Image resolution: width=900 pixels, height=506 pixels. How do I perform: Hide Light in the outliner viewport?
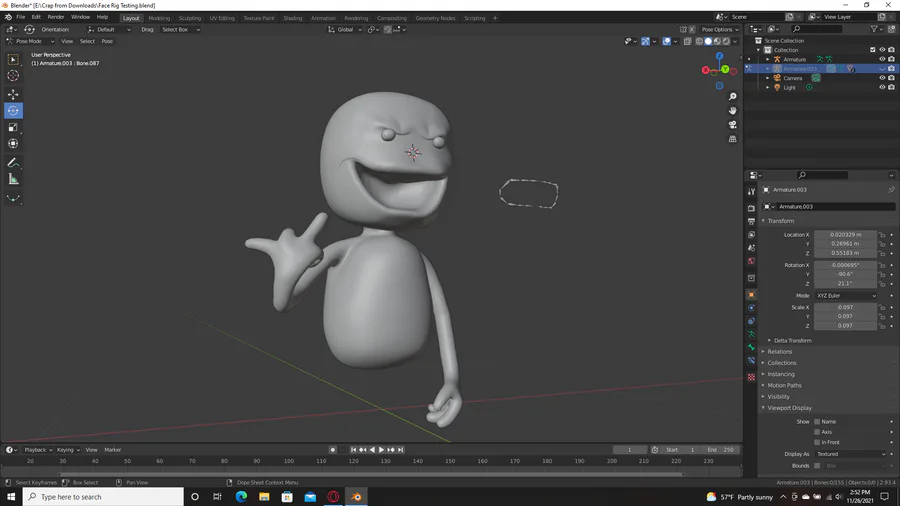pos(882,87)
